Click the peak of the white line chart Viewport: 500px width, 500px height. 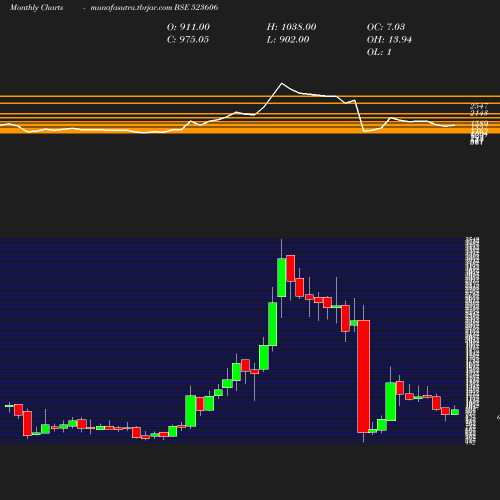[282, 83]
